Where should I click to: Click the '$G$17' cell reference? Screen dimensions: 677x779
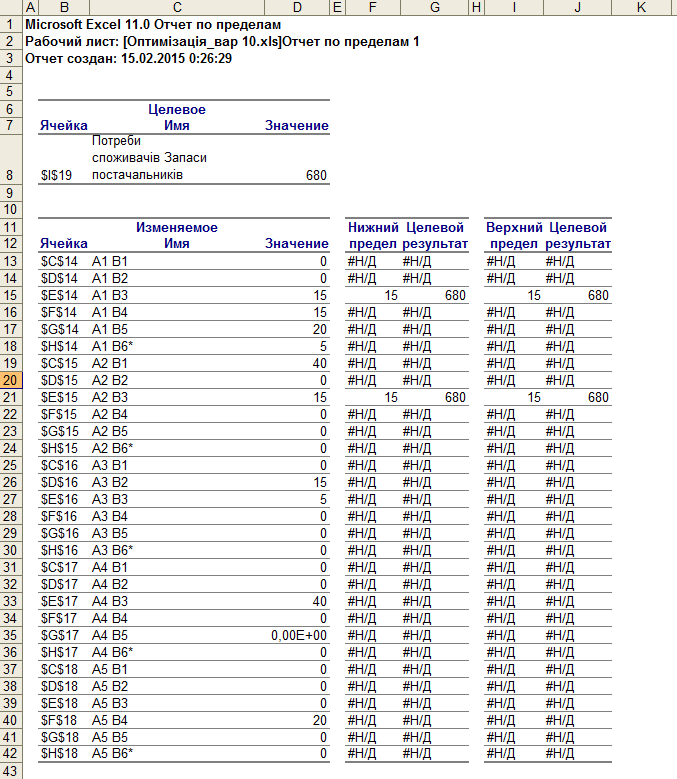[60, 635]
